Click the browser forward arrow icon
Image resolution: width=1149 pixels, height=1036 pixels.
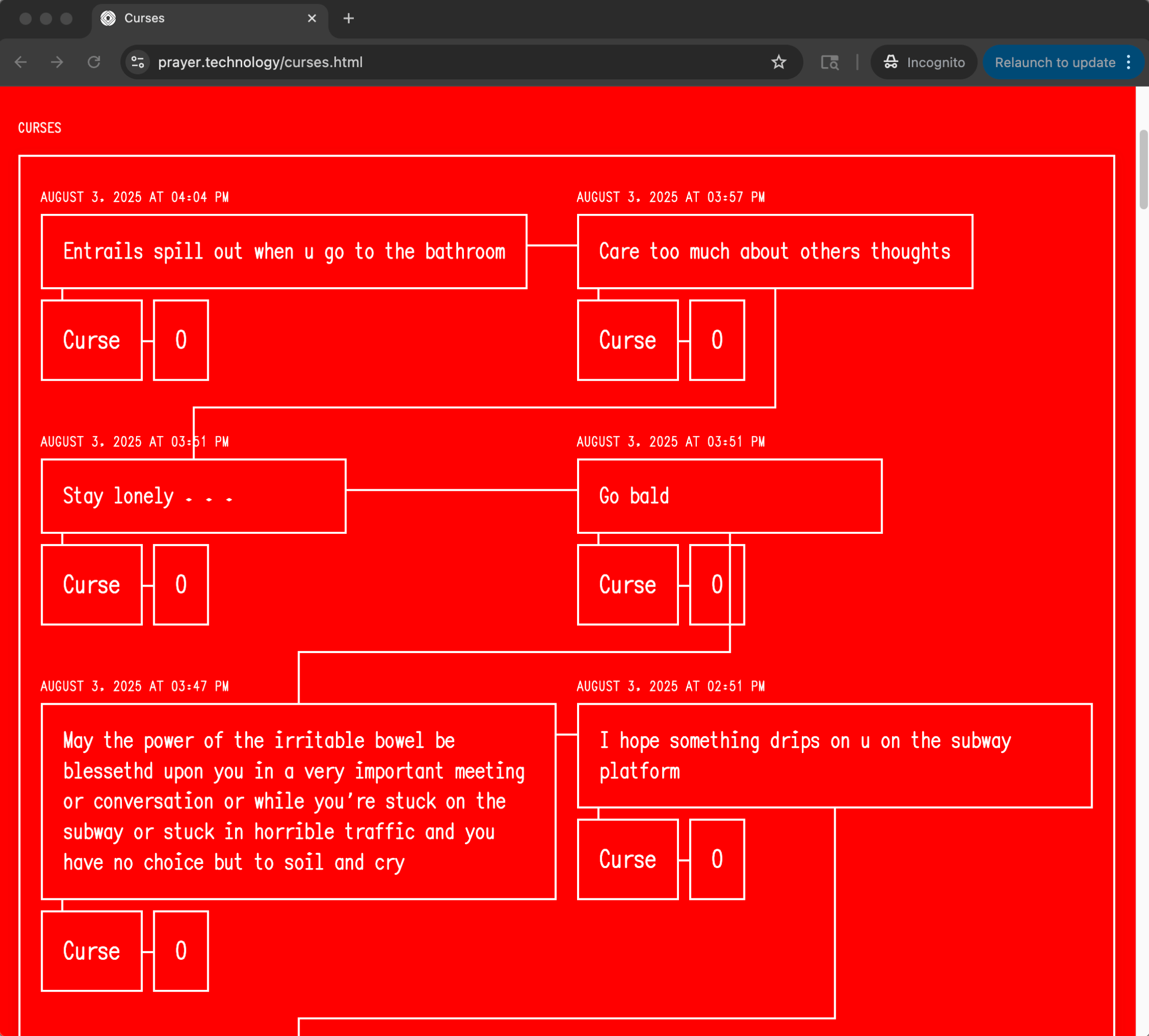pyautogui.click(x=57, y=62)
